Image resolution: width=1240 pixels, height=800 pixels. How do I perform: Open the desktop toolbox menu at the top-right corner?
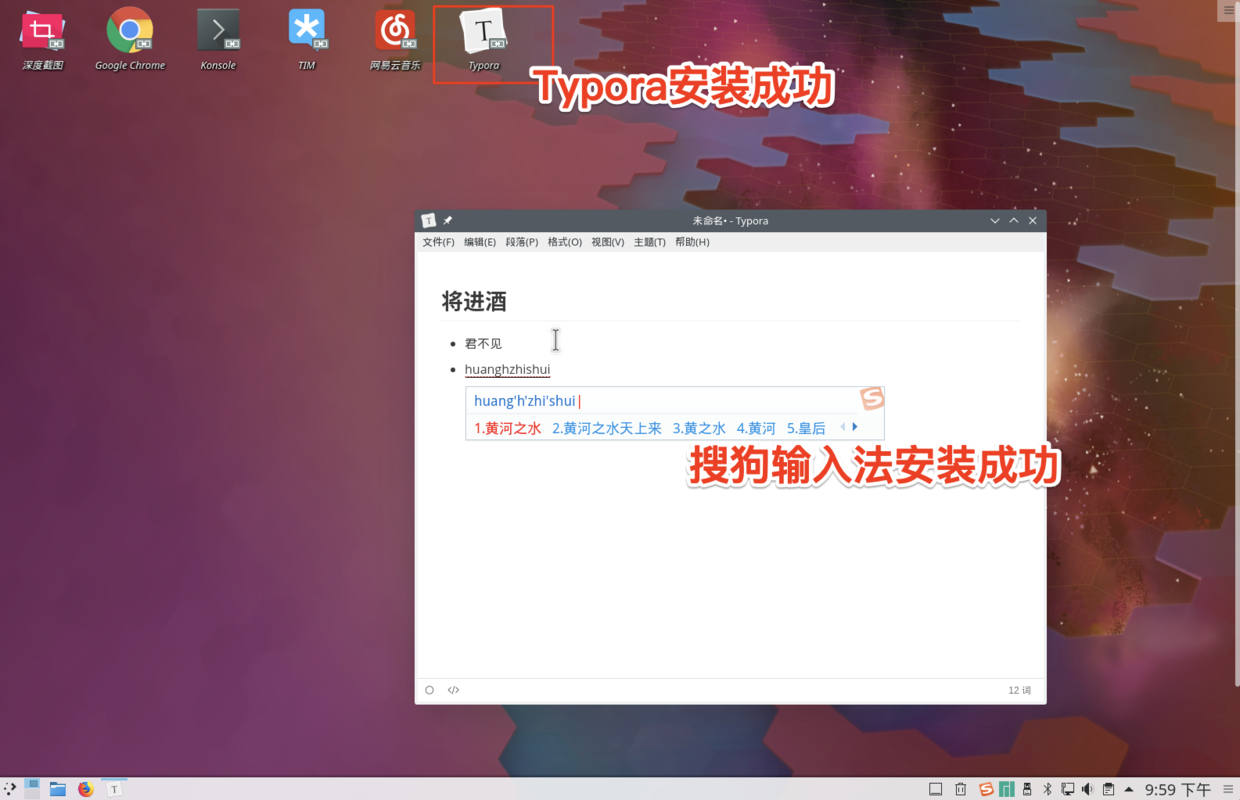pyautogui.click(x=1229, y=11)
